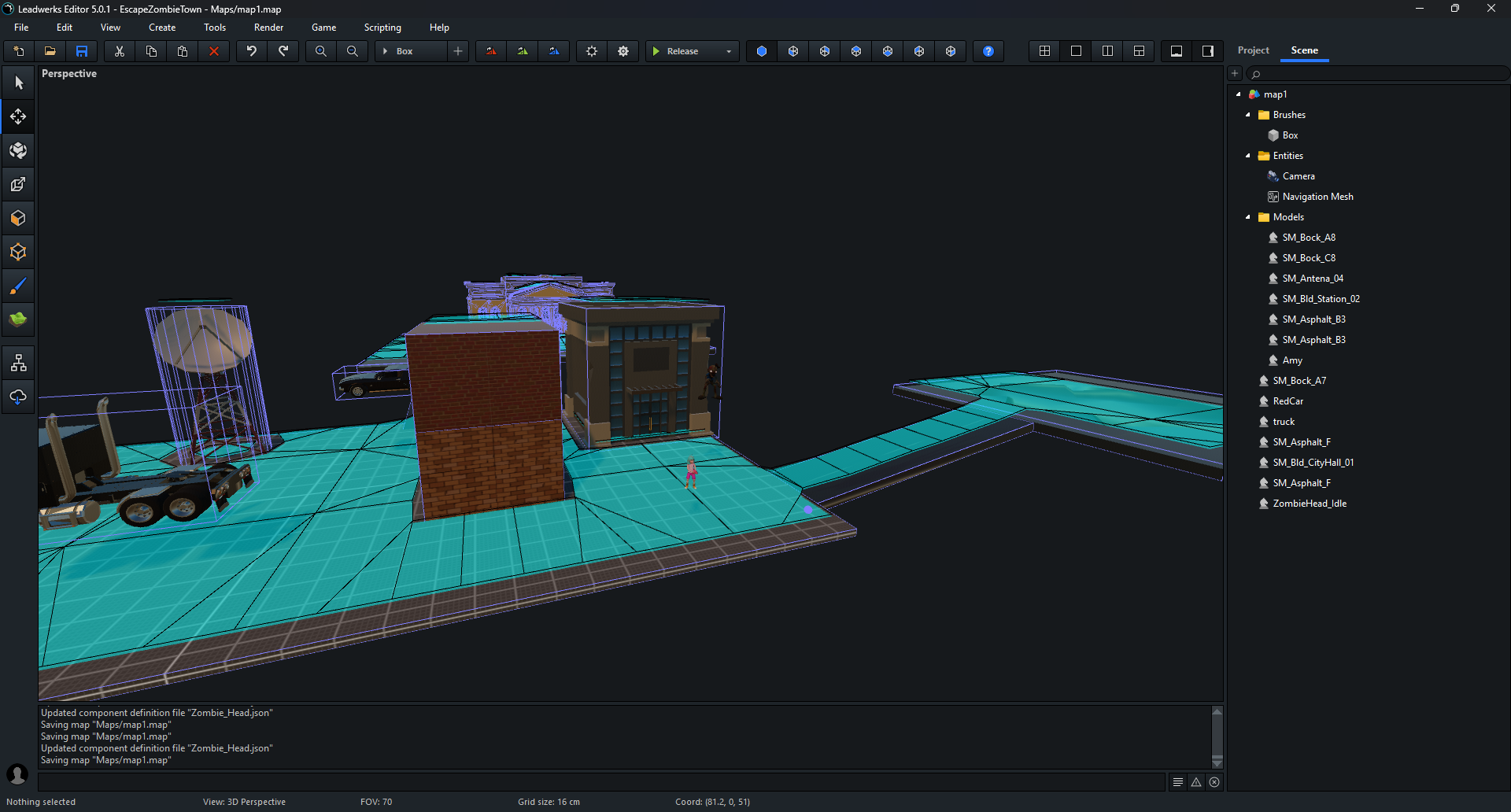
Task: Select the terrain tool in left toolbar
Action: click(x=18, y=319)
